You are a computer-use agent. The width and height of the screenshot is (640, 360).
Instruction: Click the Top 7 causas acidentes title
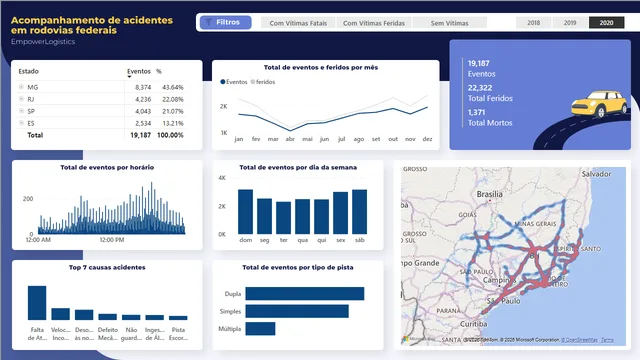coord(107,267)
